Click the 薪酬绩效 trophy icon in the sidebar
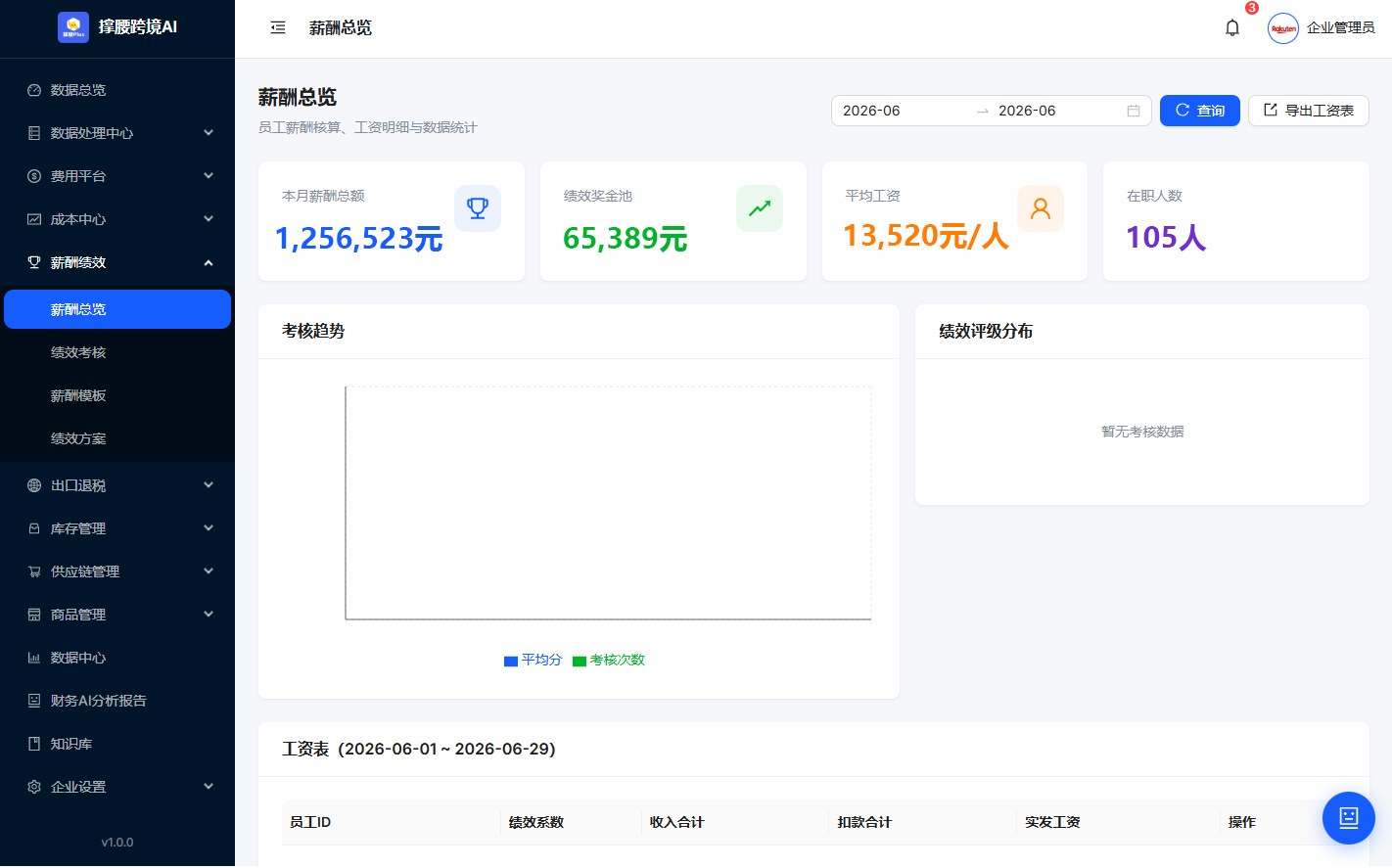This screenshot has width=1392, height=868. (x=34, y=262)
